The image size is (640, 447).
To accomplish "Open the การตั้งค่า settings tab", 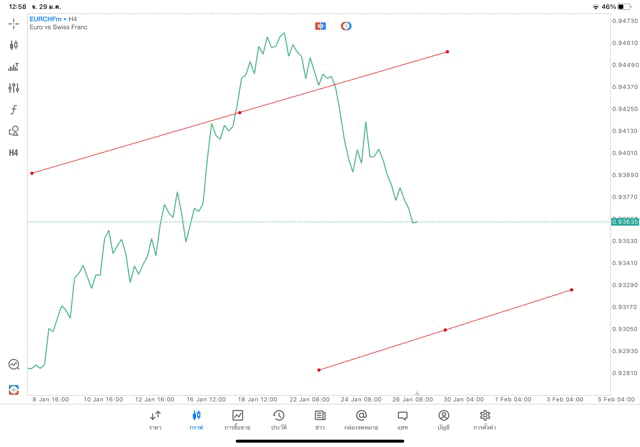I will (485, 419).
